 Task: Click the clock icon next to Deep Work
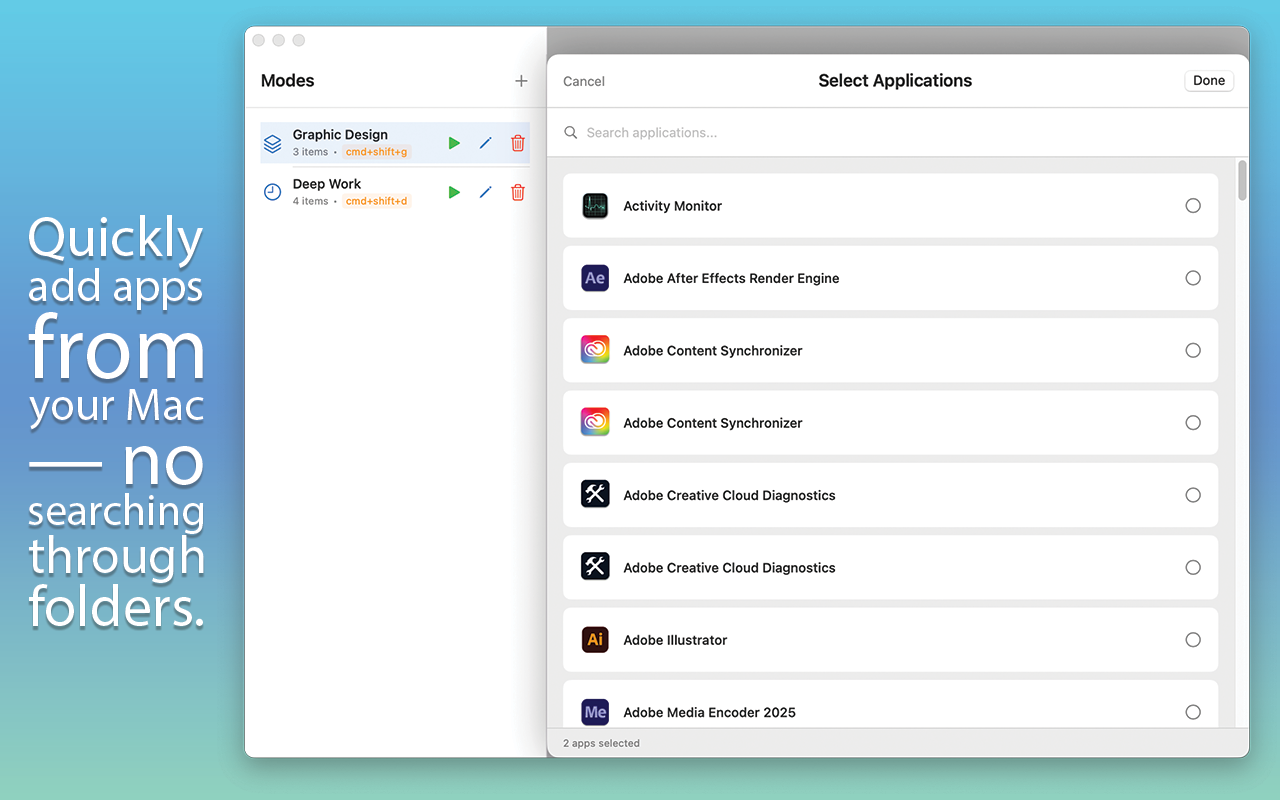click(272, 192)
